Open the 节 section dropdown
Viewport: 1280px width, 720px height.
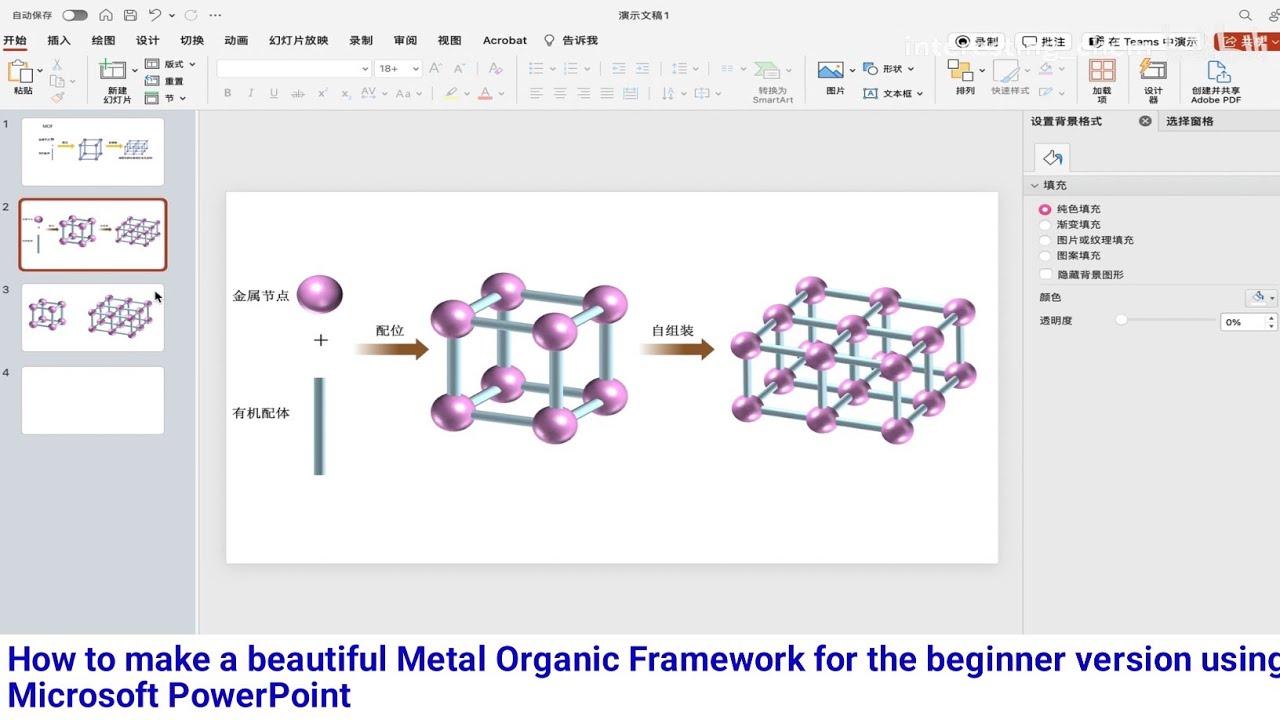pos(166,98)
